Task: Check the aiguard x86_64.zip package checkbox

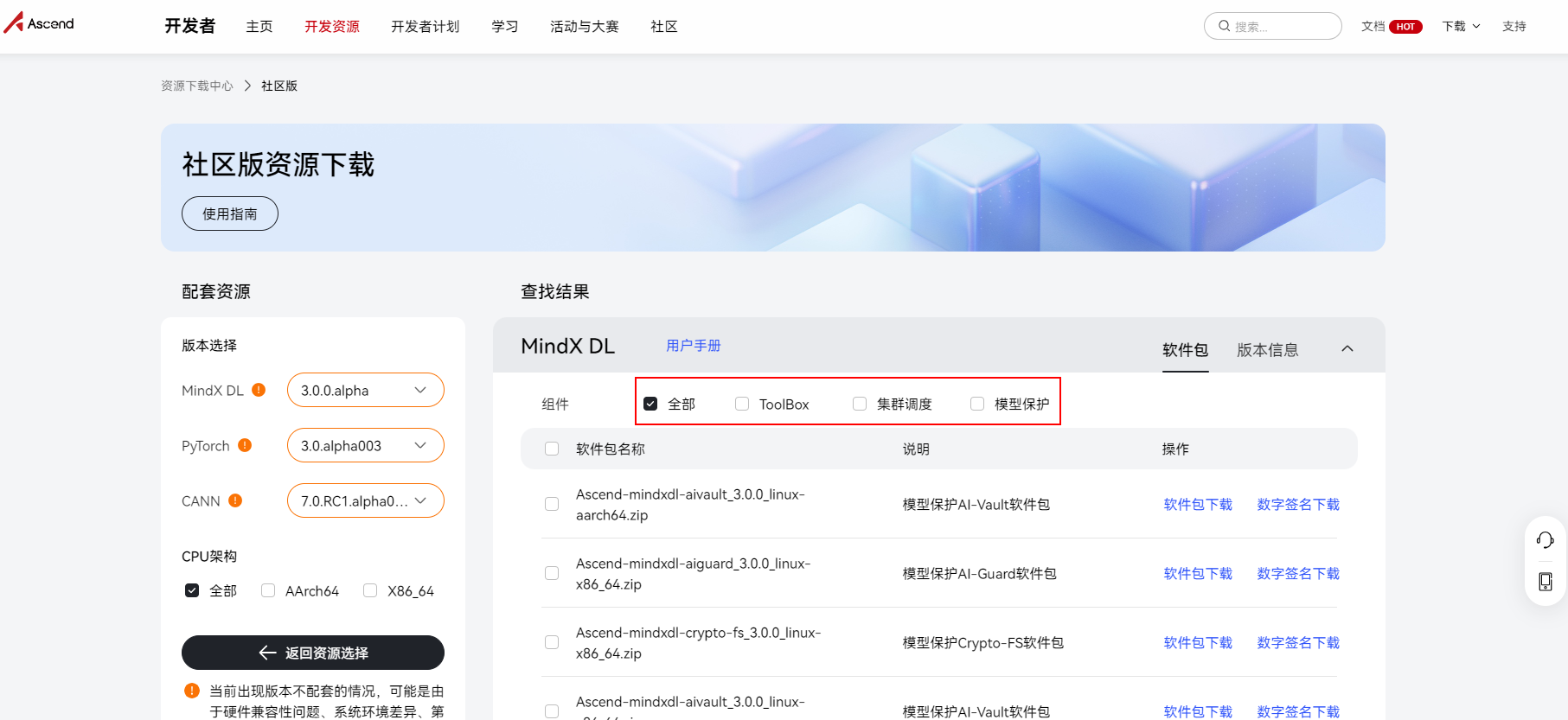Action: click(552, 573)
